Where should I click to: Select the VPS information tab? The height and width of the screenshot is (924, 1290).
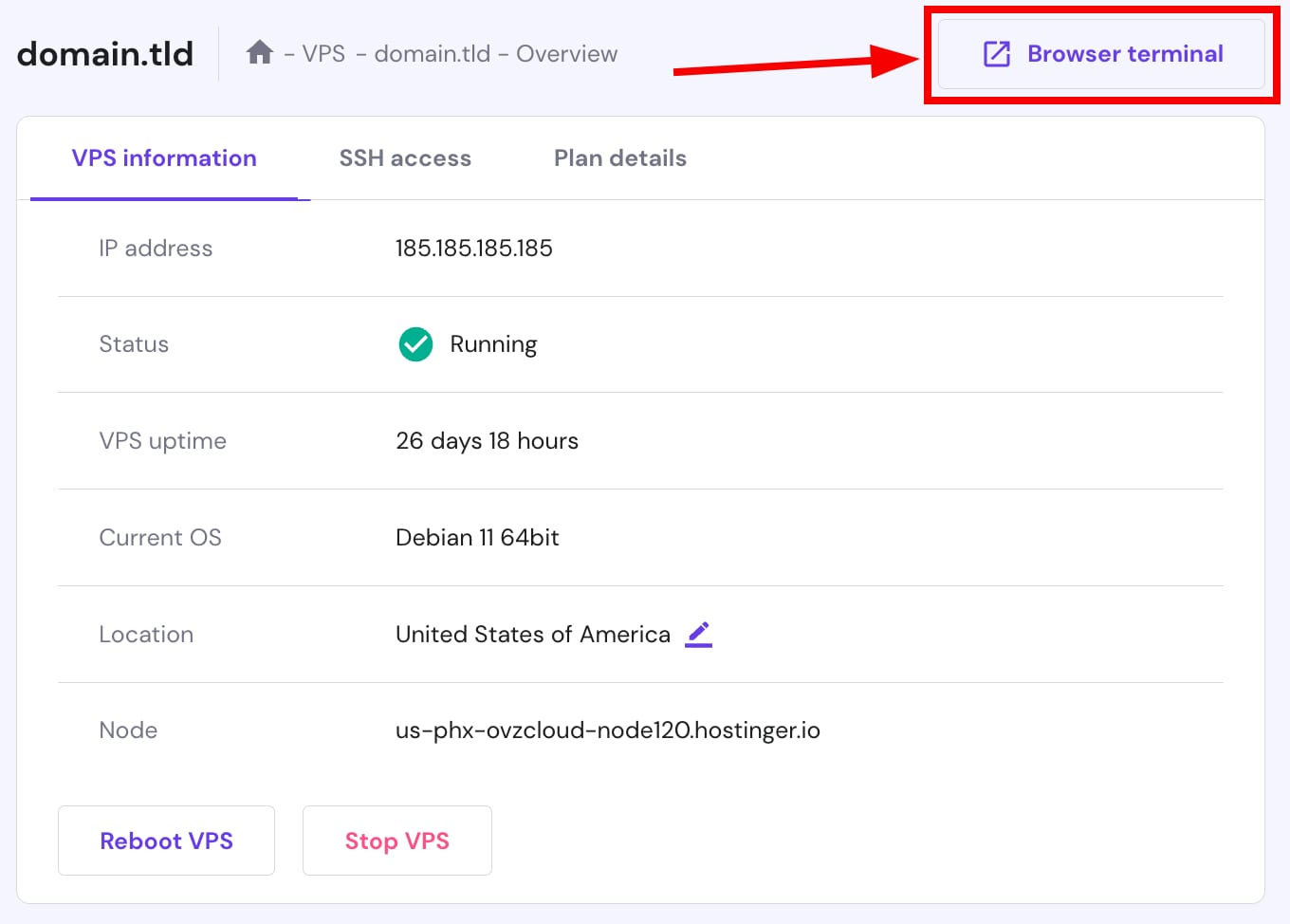[163, 158]
